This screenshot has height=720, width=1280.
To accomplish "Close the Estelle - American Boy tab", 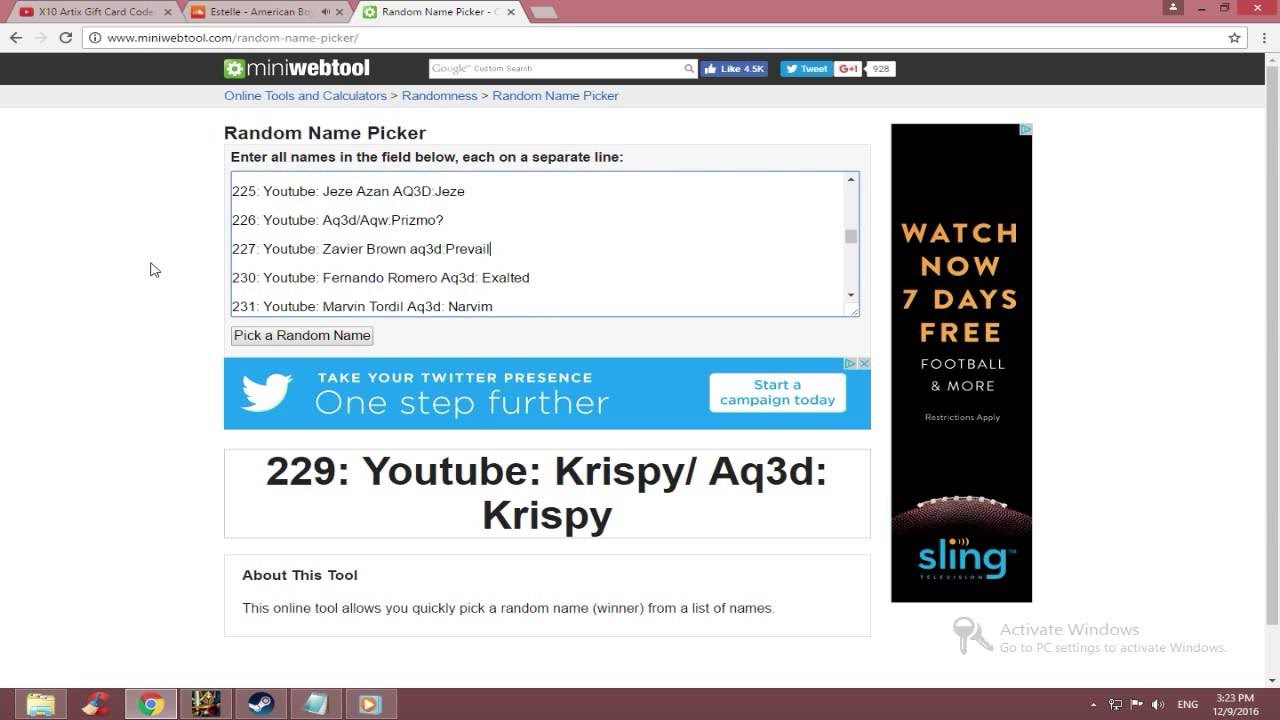I will point(340,12).
